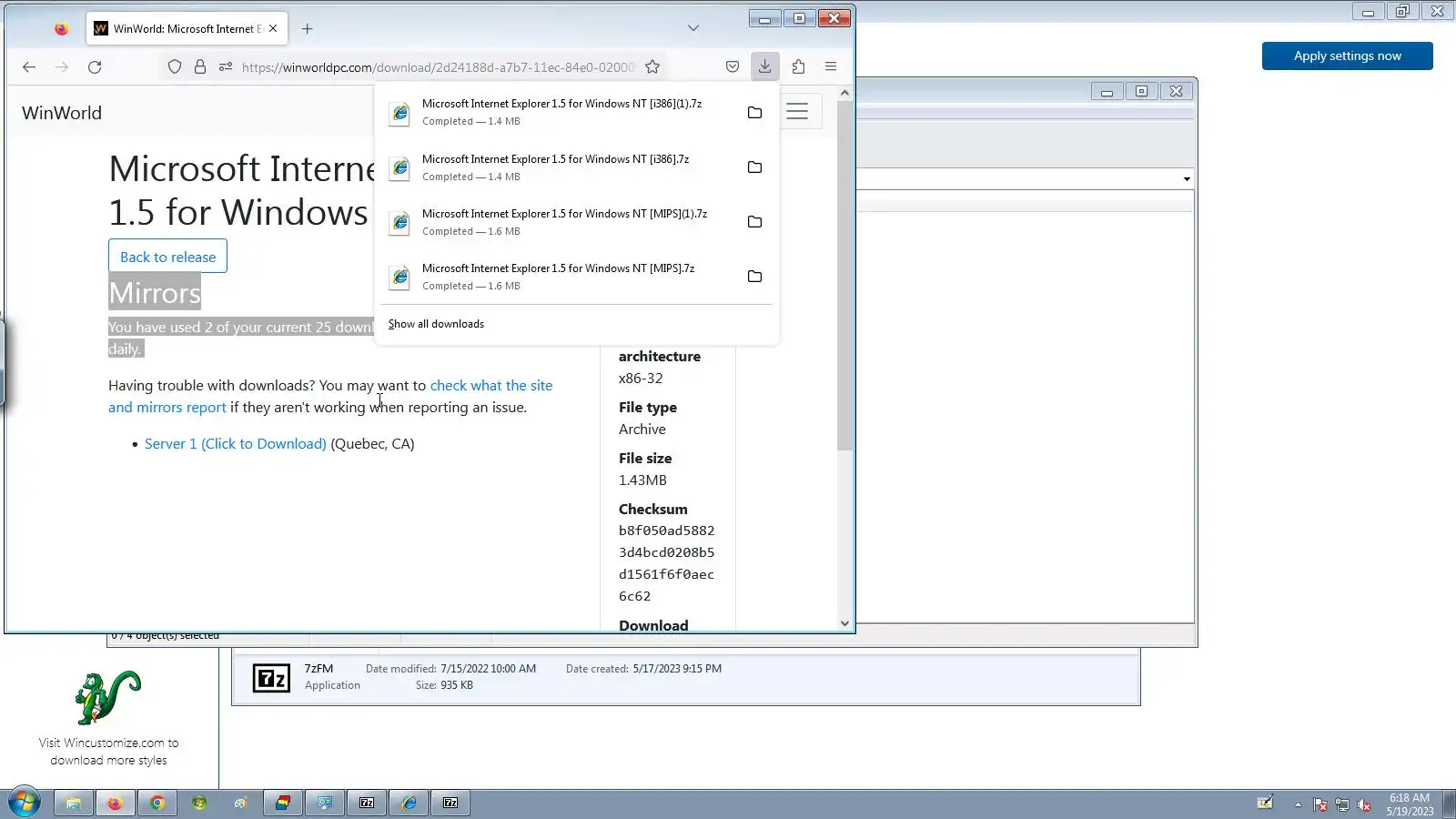The width and height of the screenshot is (1456, 819).
Task: Close the Firefox downloads panel via toolbar icon
Action: click(765, 66)
